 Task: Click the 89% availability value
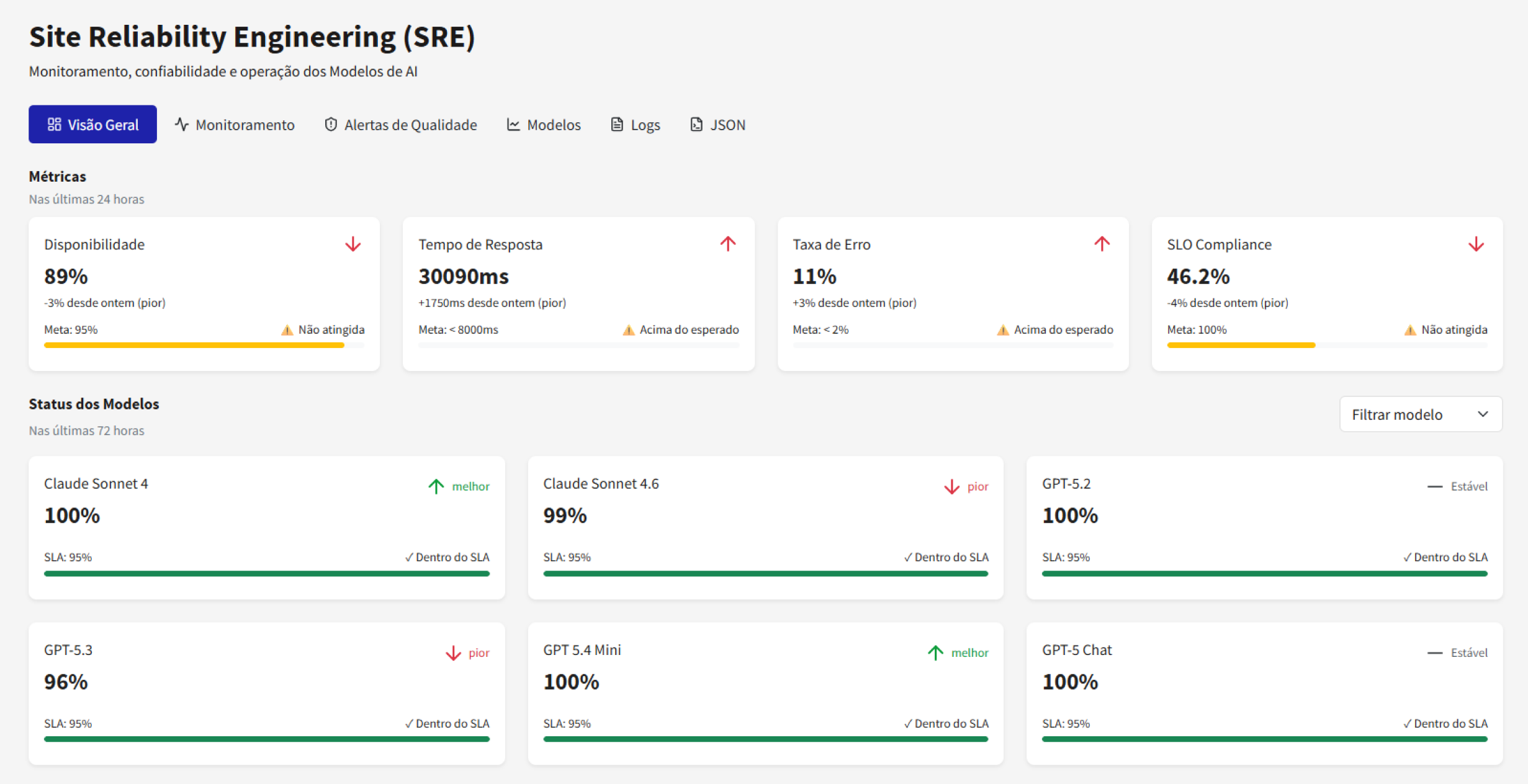pos(66,276)
